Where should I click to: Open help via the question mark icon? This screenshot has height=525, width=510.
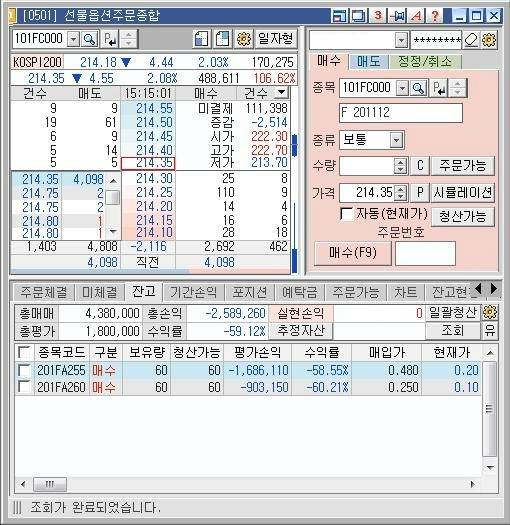435,15
